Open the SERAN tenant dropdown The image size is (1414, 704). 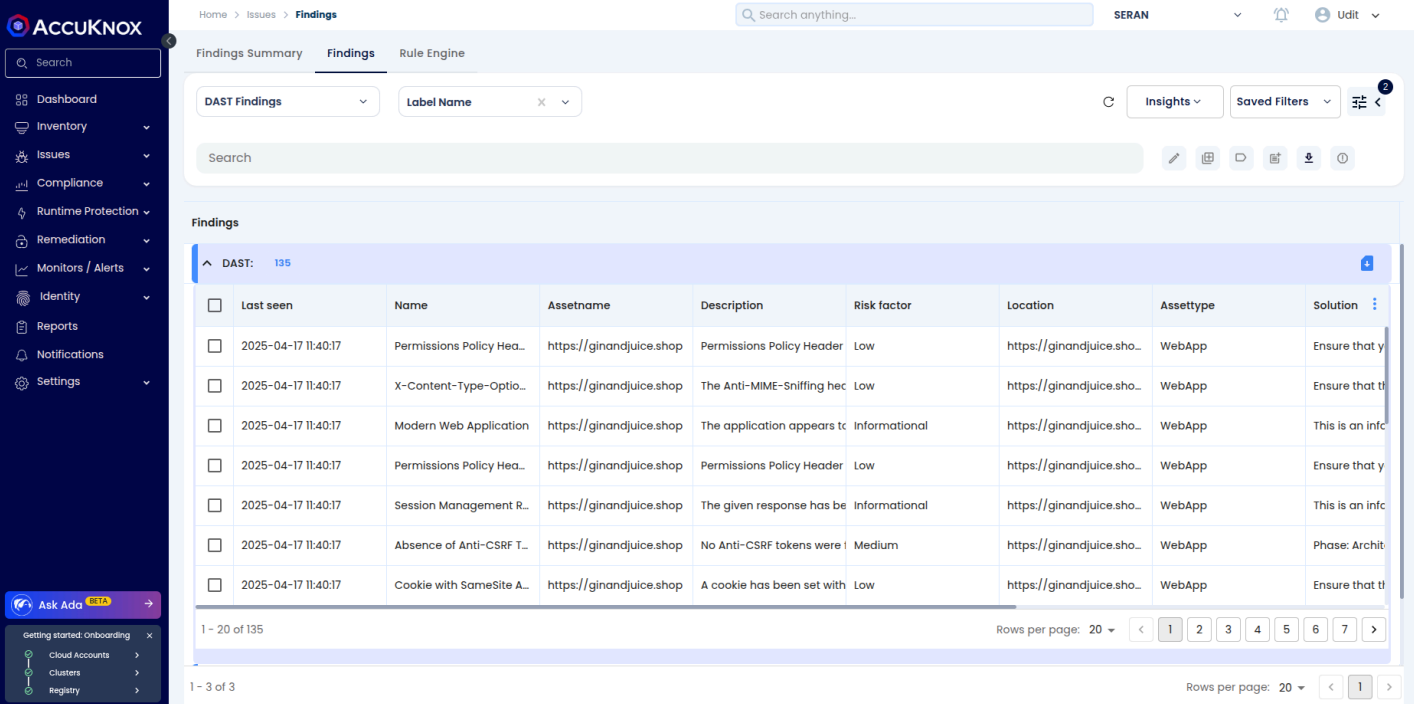point(1178,15)
